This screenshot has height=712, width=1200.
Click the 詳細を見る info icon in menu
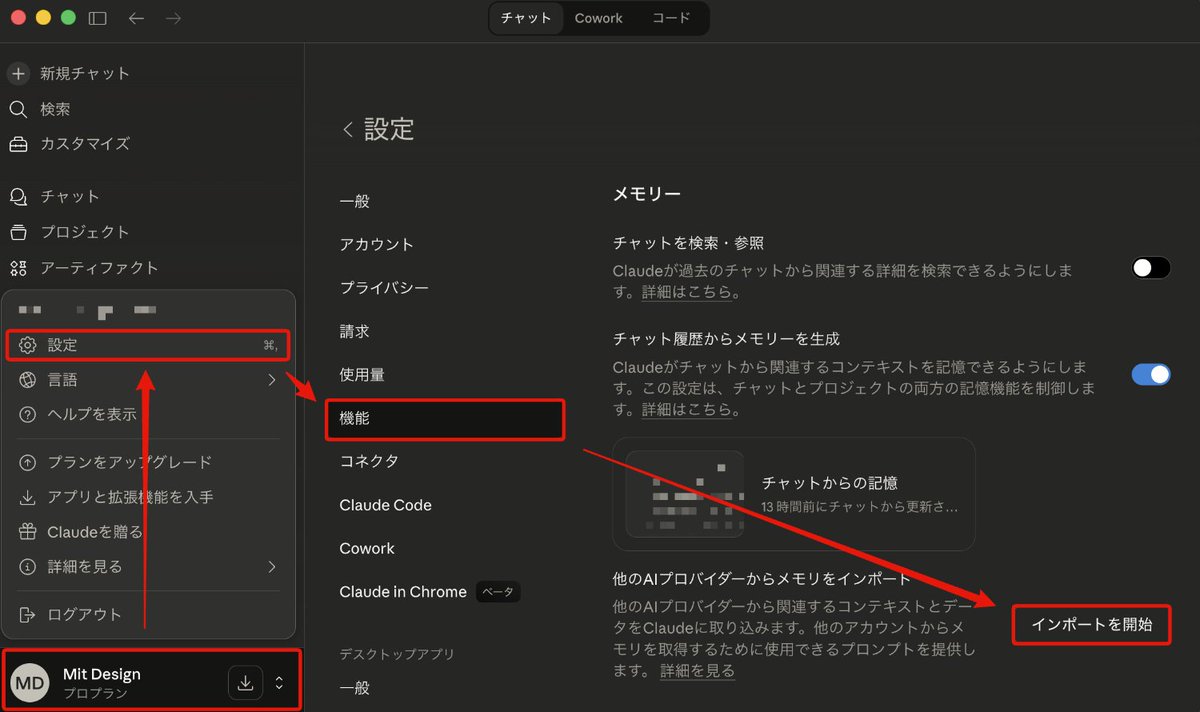tap(28, 567)
